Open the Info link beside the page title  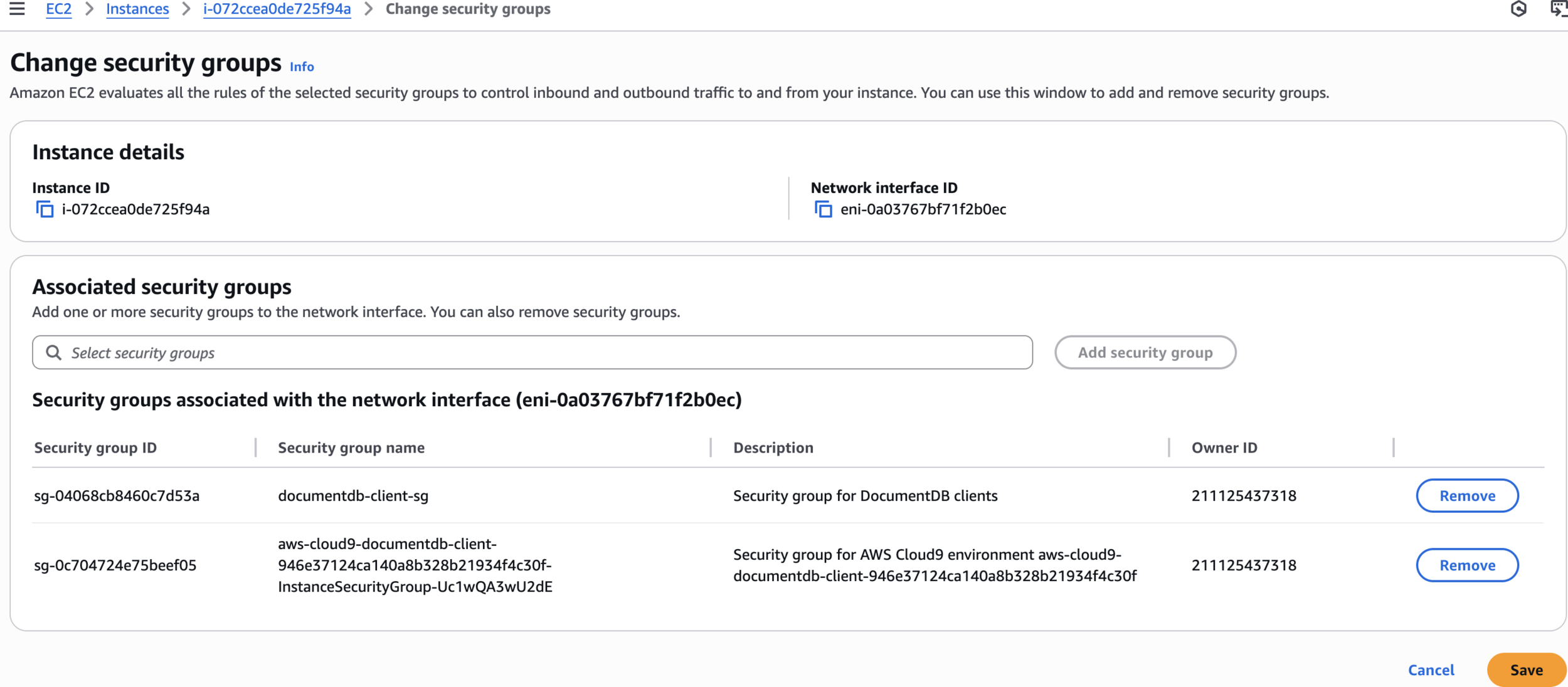(x=302, y=67)
